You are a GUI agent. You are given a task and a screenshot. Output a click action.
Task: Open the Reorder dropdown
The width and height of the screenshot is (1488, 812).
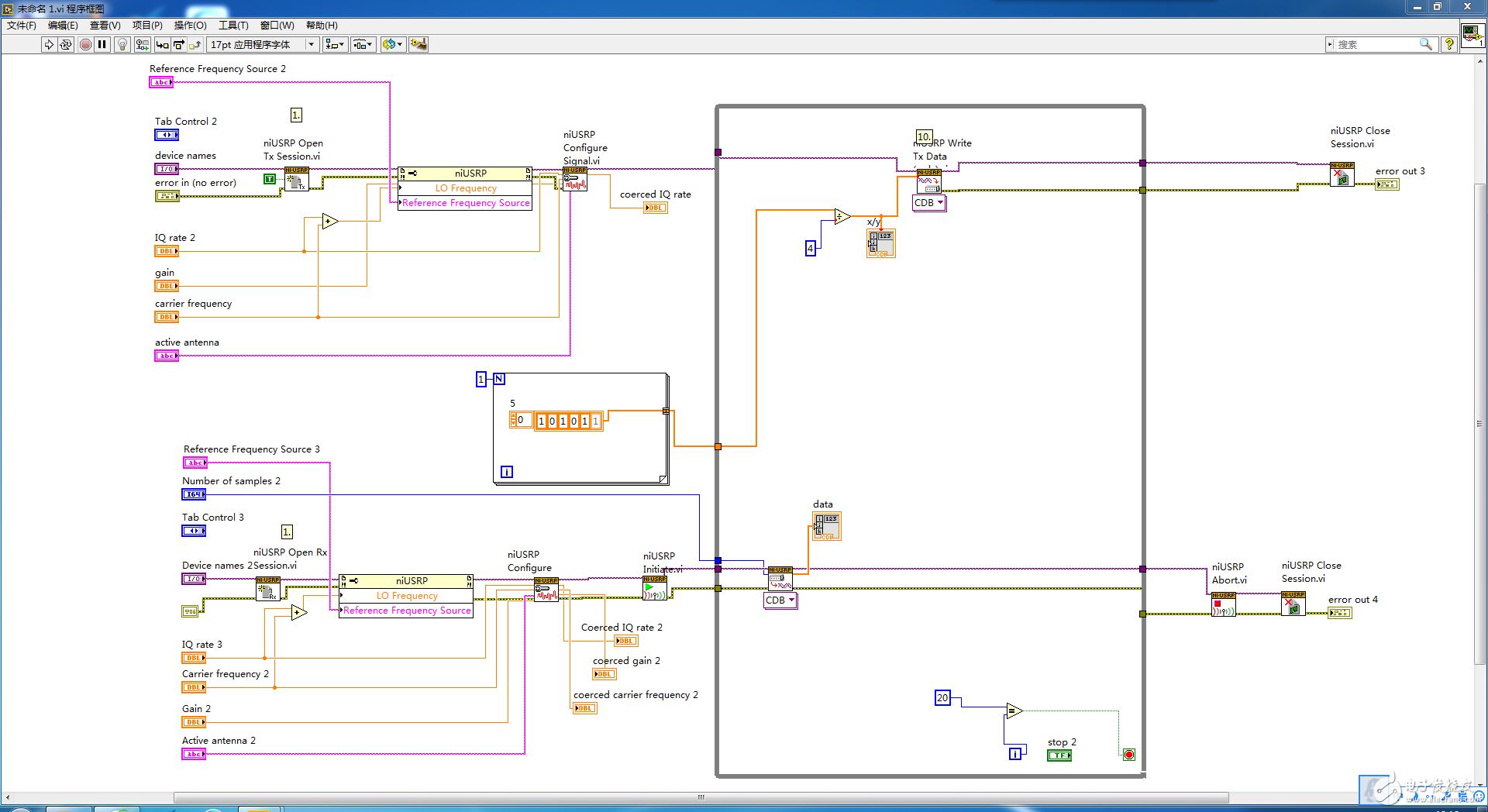pyautogui.click(x=392, y=44)
